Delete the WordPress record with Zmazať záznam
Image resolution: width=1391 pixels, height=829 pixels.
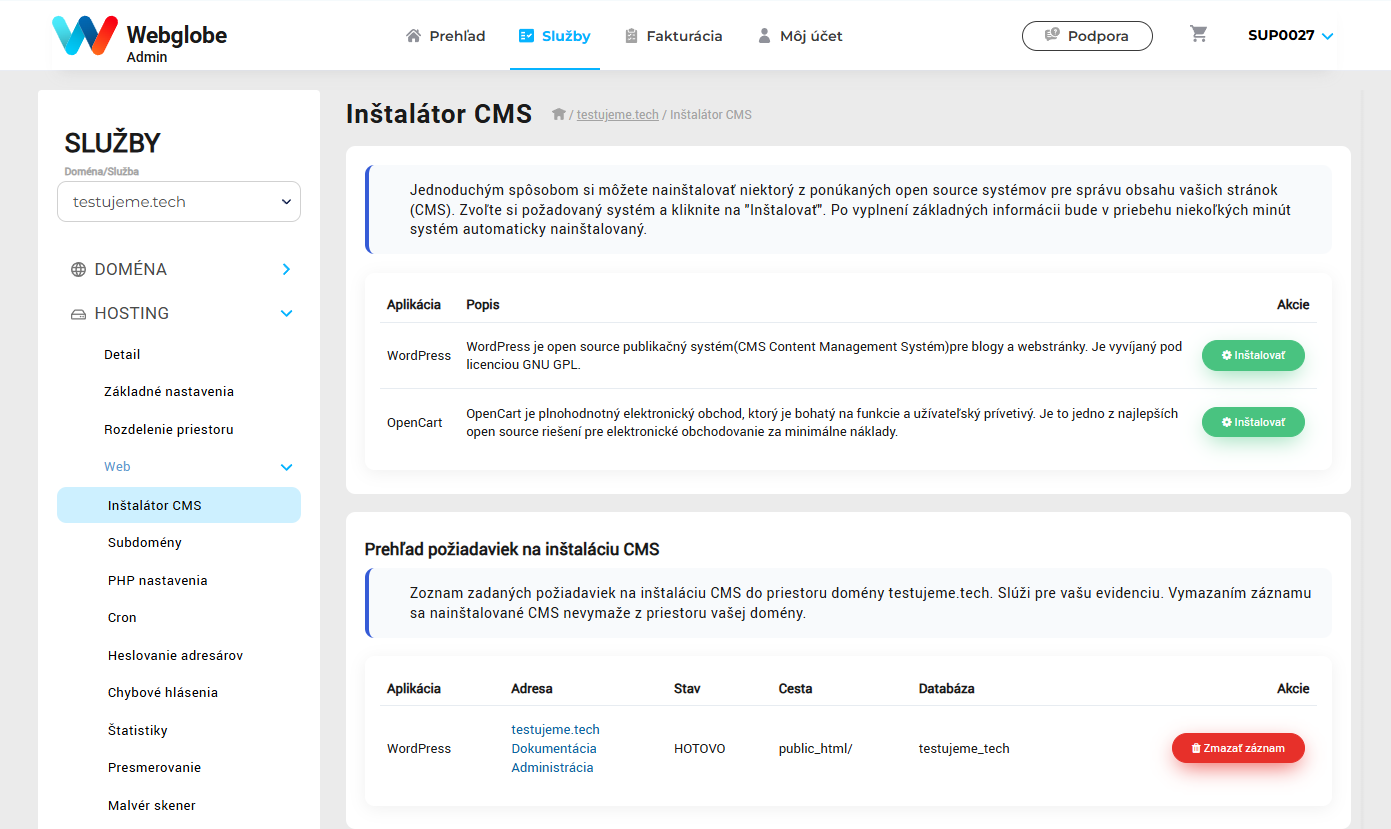tap(1238, 748)
